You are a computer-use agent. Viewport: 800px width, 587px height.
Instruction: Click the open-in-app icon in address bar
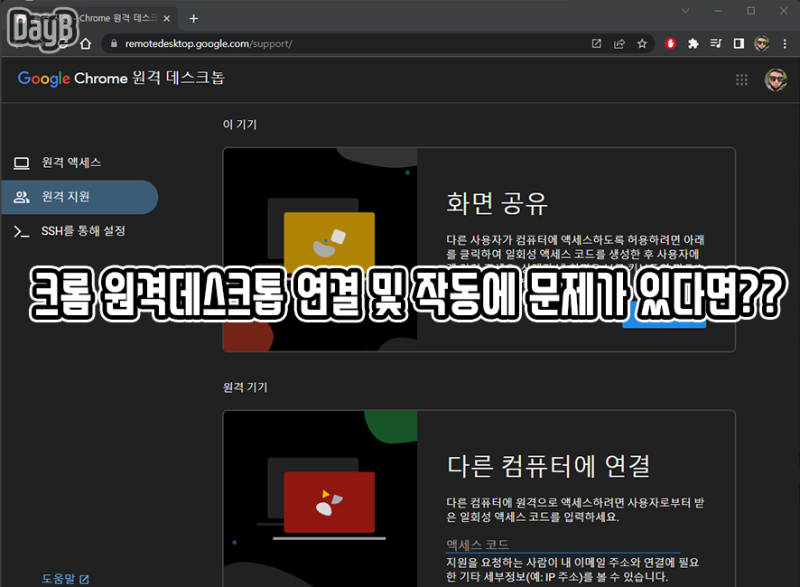point(596,44)
